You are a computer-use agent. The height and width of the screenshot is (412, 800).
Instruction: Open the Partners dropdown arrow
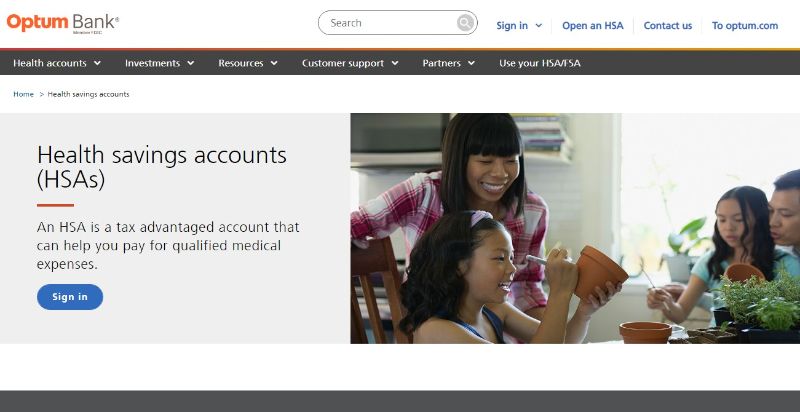point(471,63)
